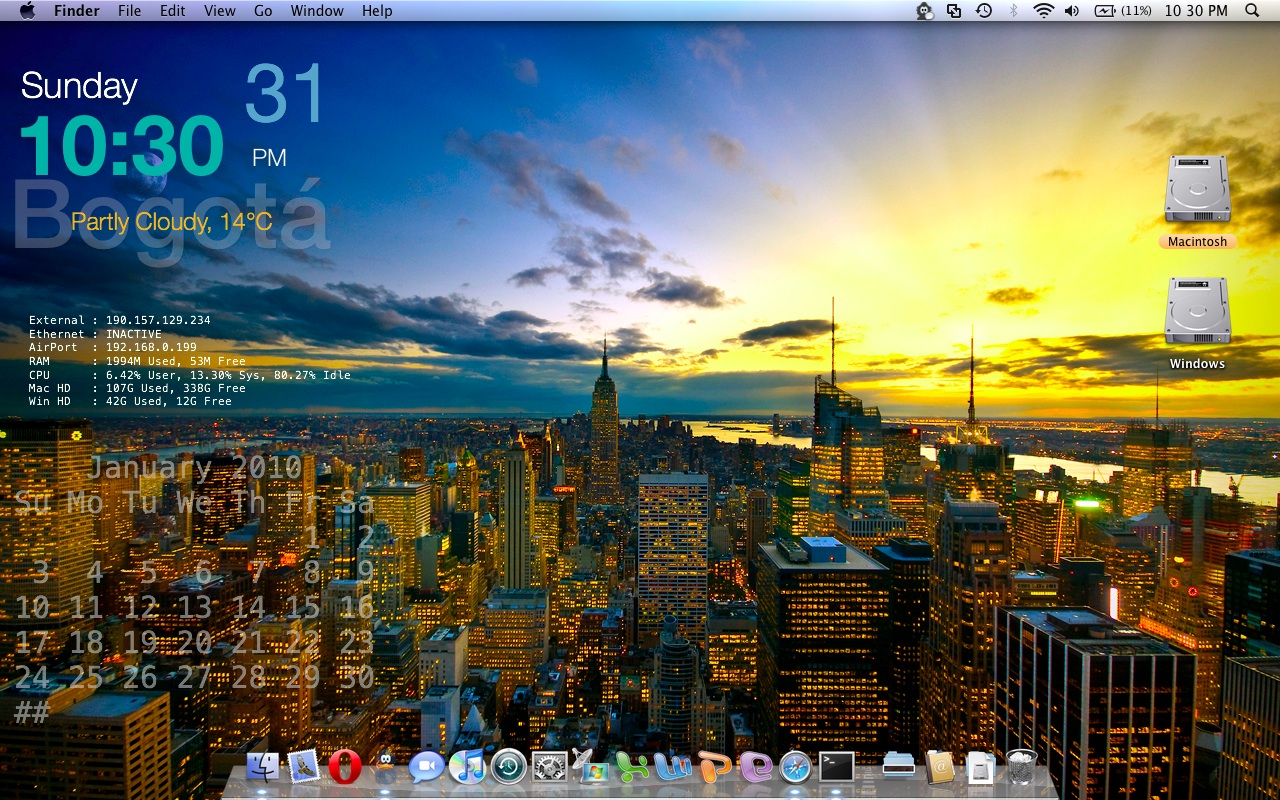The height and width of the screenshot is (800, 1280).
Task: Open Microsoft Excel from the dock
Action: pos(632,767)
